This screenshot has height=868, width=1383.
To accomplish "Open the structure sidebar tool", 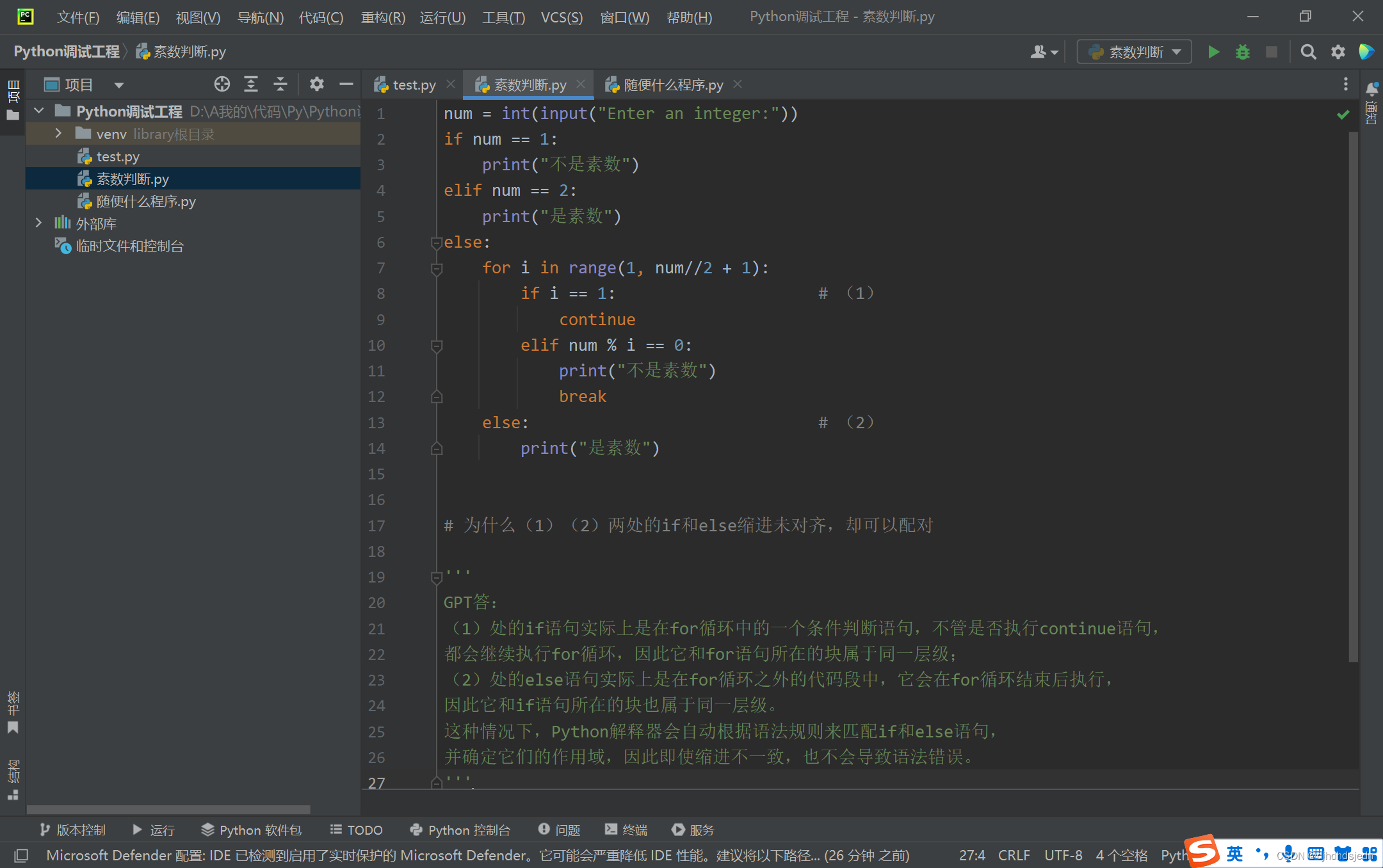I will coord(13,780).
